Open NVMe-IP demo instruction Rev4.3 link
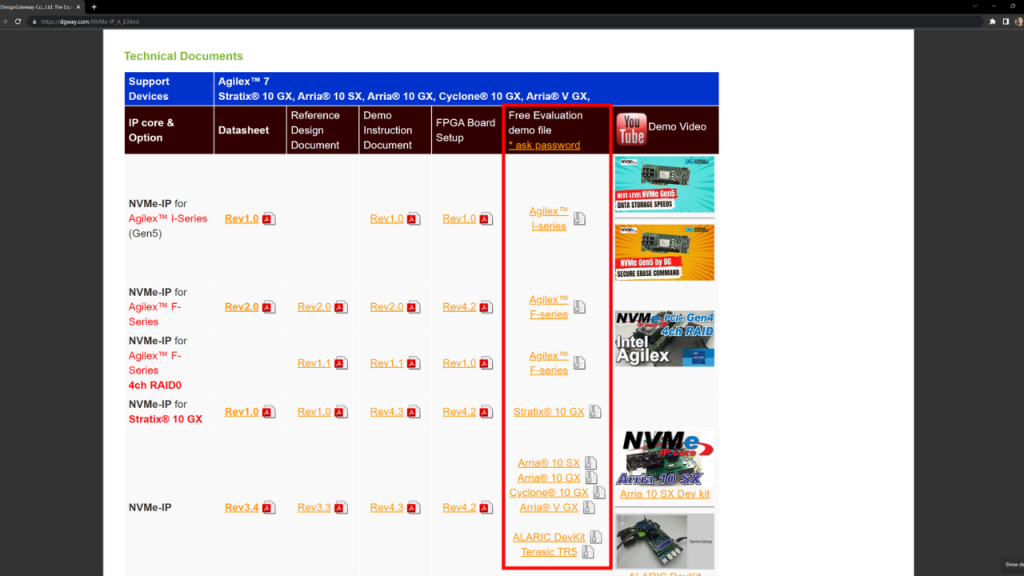 point(387,507)
